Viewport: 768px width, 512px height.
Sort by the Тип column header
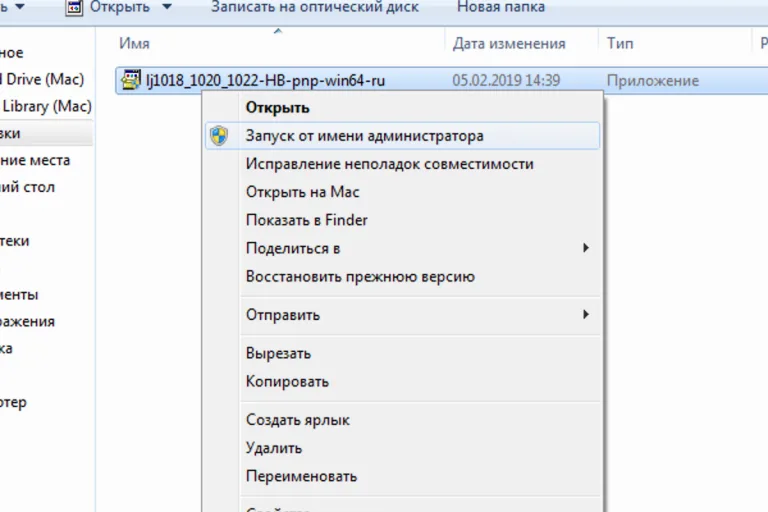click(x=620, y=44)
